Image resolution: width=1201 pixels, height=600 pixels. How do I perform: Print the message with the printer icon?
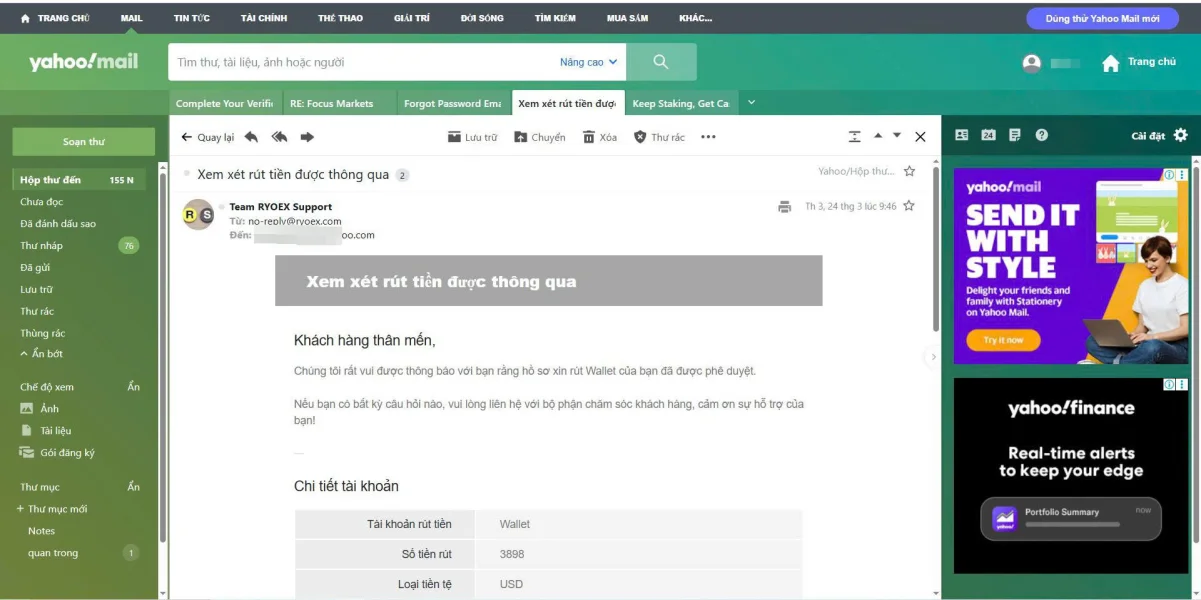[784, 207]
